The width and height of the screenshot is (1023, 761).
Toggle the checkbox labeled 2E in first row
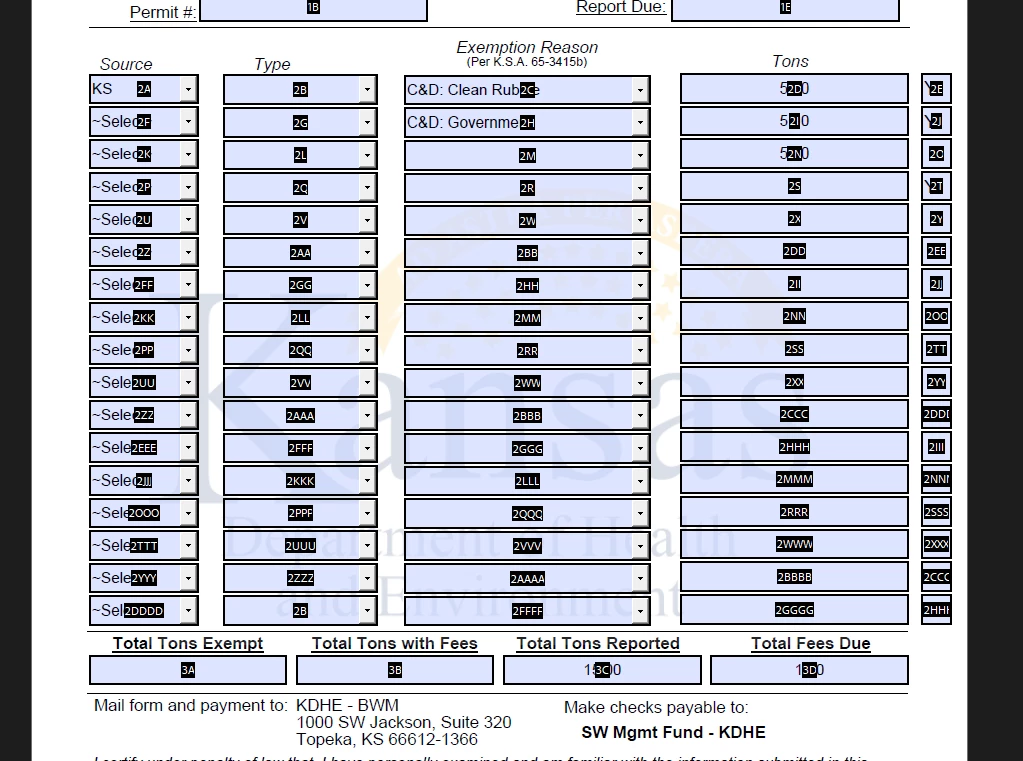coord(936,89)
